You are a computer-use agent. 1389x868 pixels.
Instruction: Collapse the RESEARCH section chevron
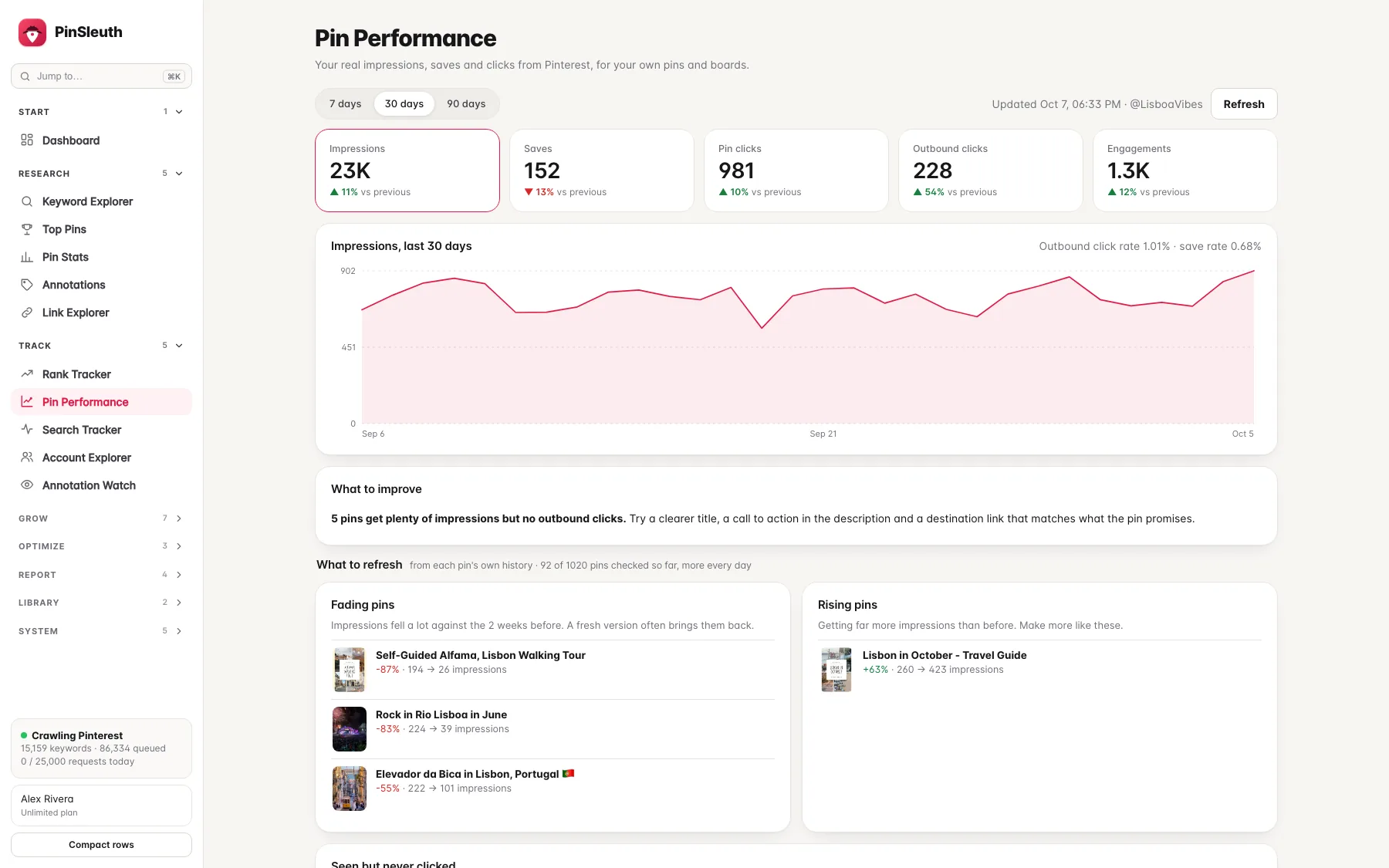point(179,174)
